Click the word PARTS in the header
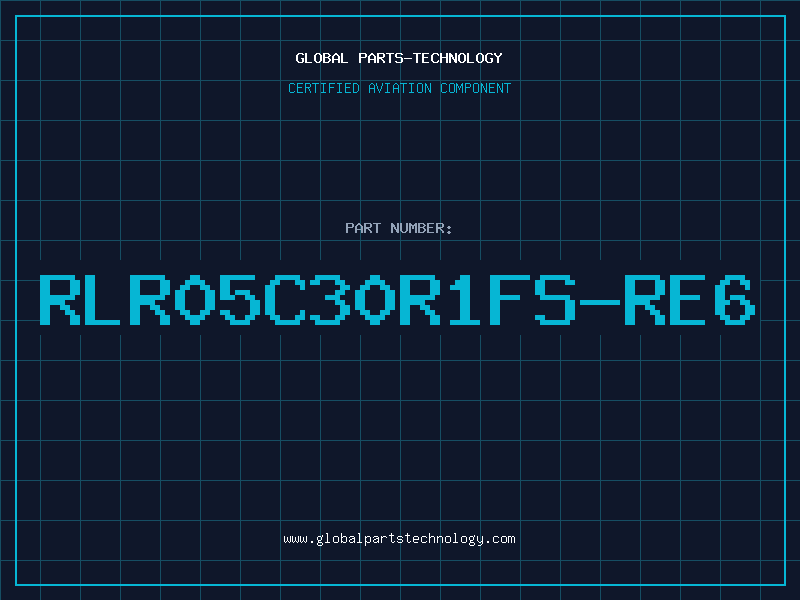Viewport: 800px width, 600px height. pos(381,58)
